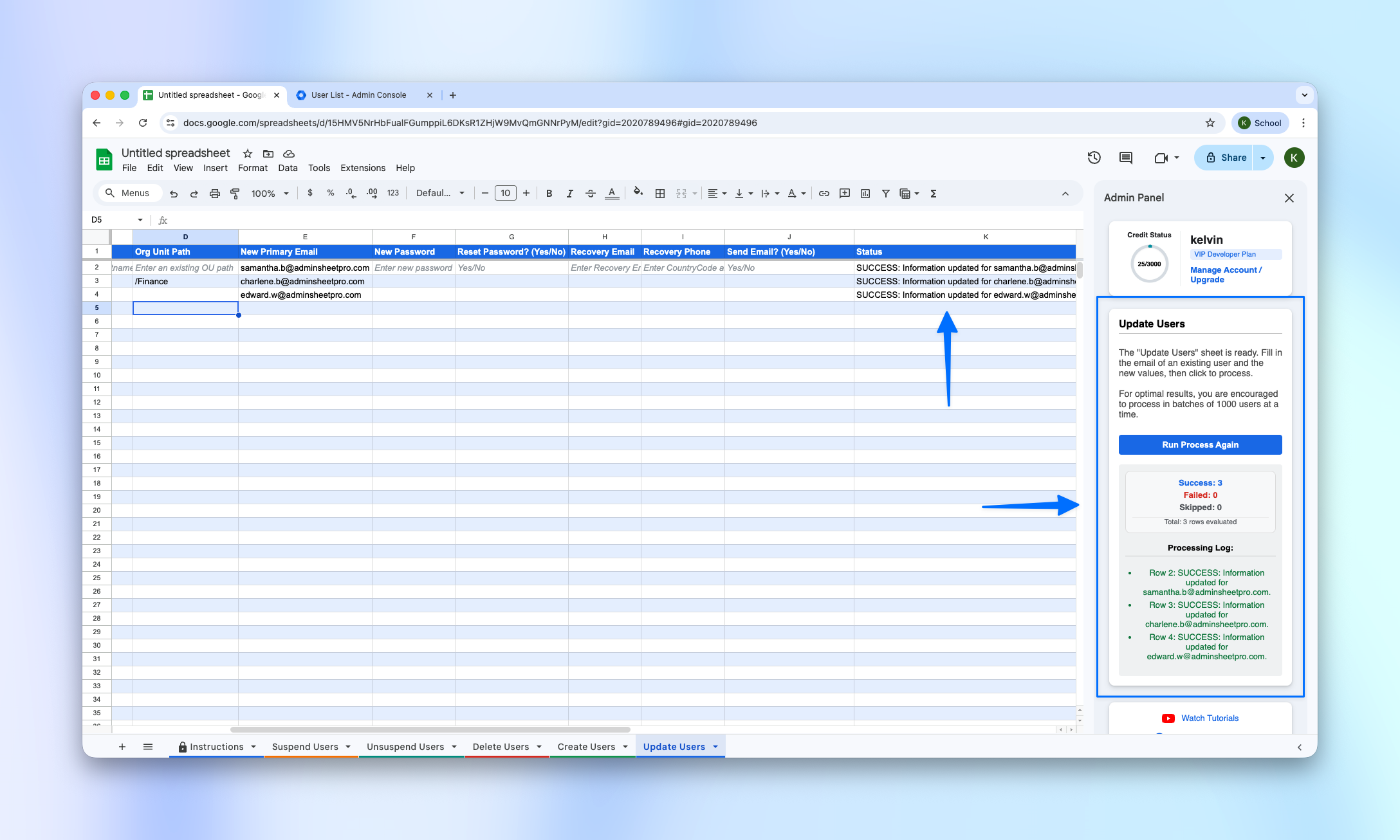Open version history clock icon
The width and height of the screenshot is (1400, 840).
(1094, 158)
